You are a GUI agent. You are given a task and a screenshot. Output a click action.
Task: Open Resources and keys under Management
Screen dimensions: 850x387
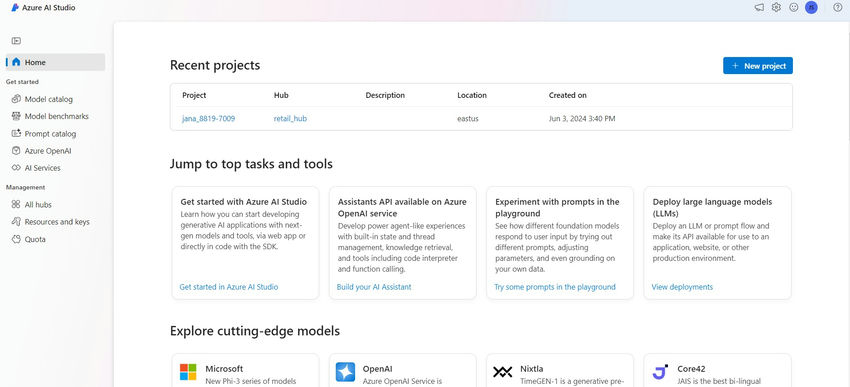pyautogui.click(x=57, y=222)
